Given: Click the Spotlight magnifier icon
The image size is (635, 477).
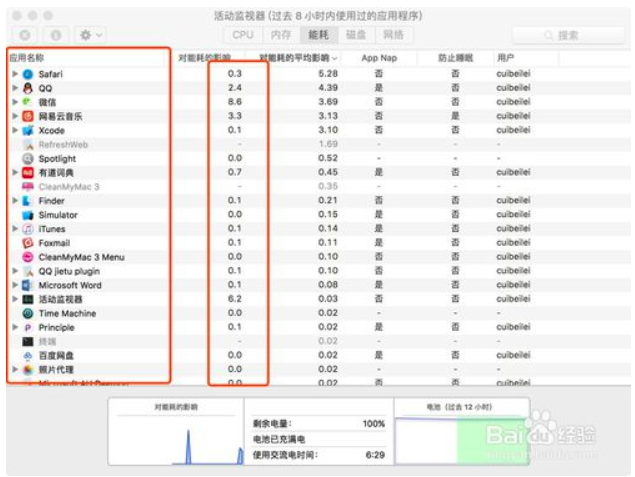Looking at the screenshot, I should click(x=28, y=158).
